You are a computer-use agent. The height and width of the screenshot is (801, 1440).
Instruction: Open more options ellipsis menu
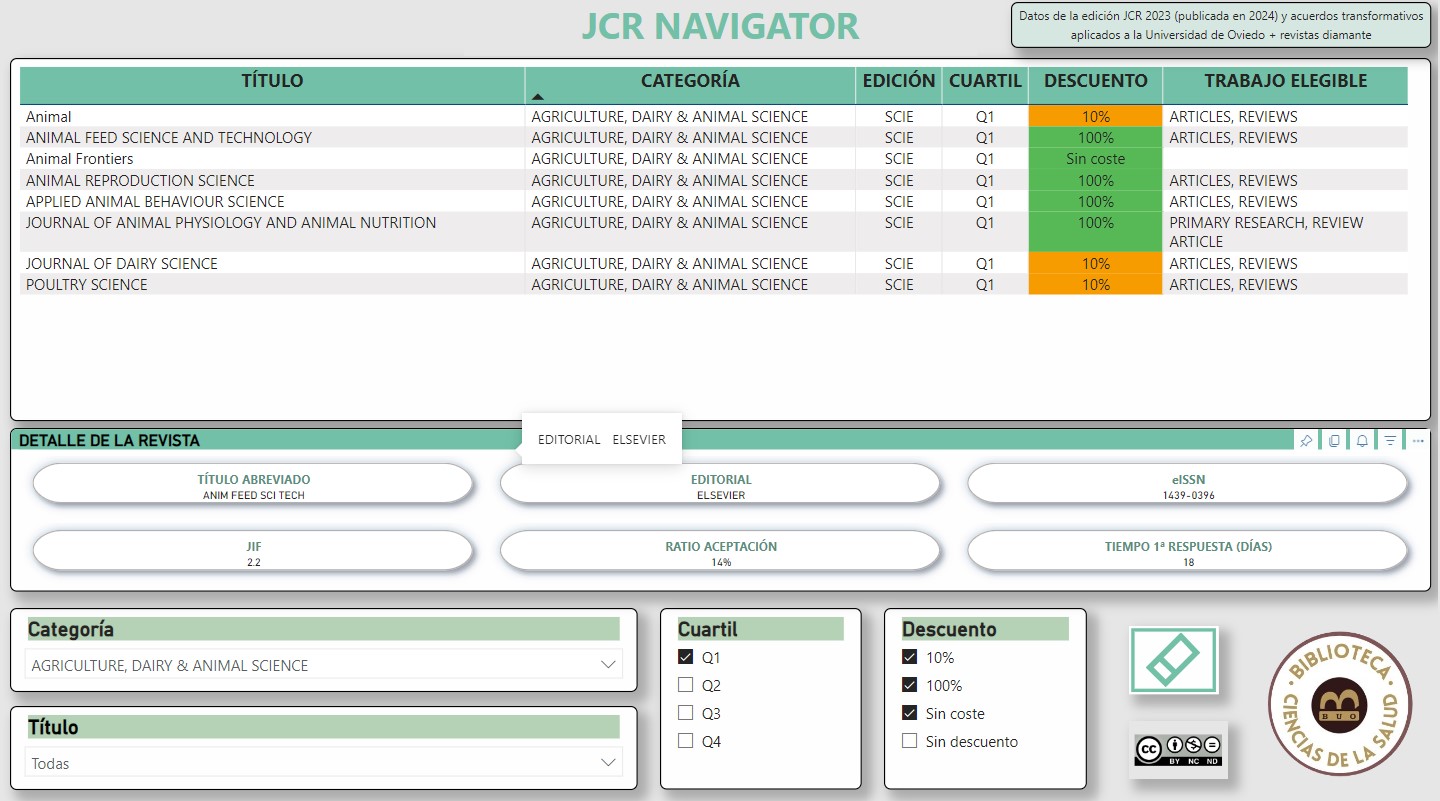(1418, 441)
